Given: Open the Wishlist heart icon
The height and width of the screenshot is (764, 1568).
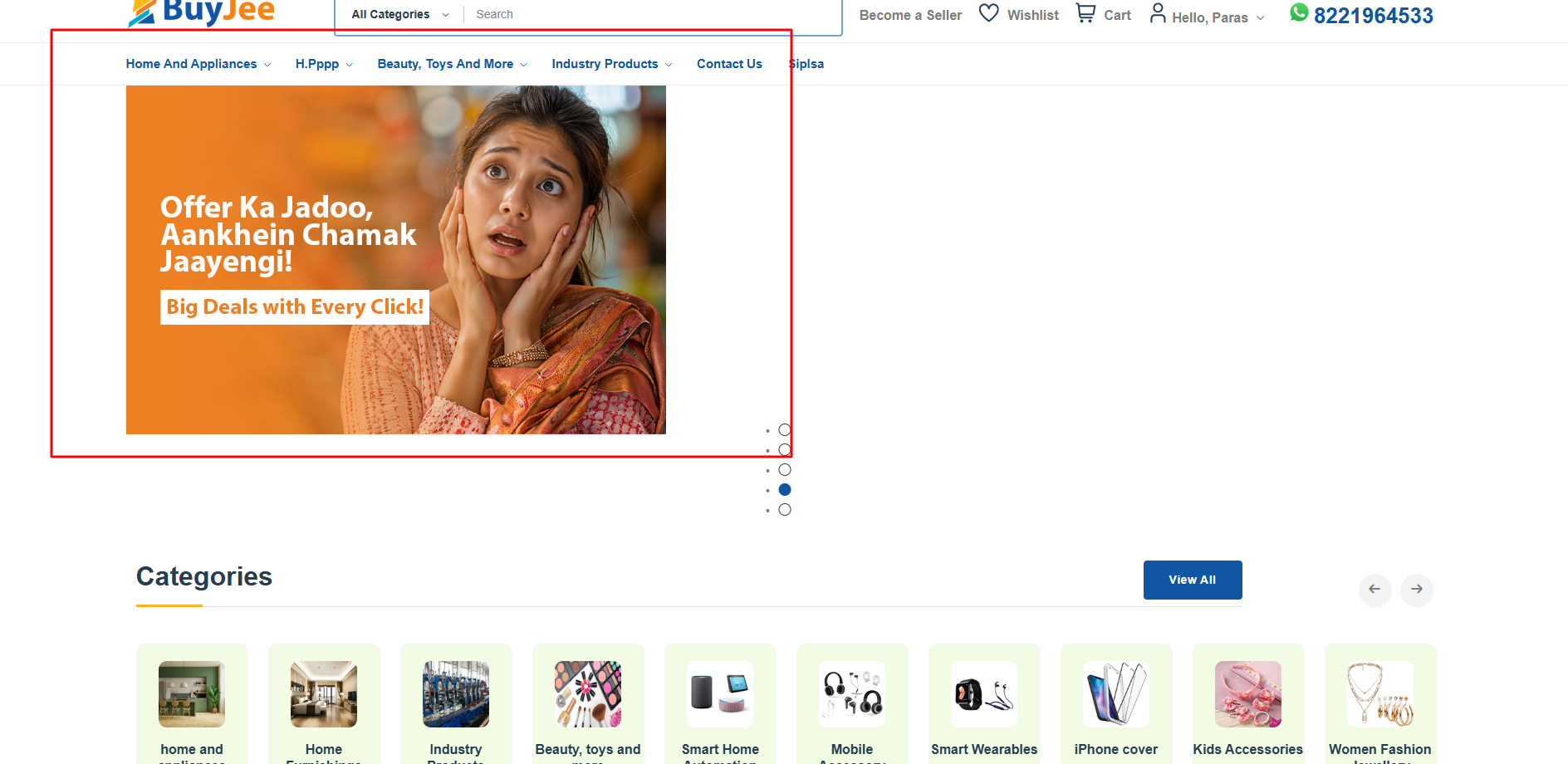Looking at the screenshot, I should click(988, 13).
